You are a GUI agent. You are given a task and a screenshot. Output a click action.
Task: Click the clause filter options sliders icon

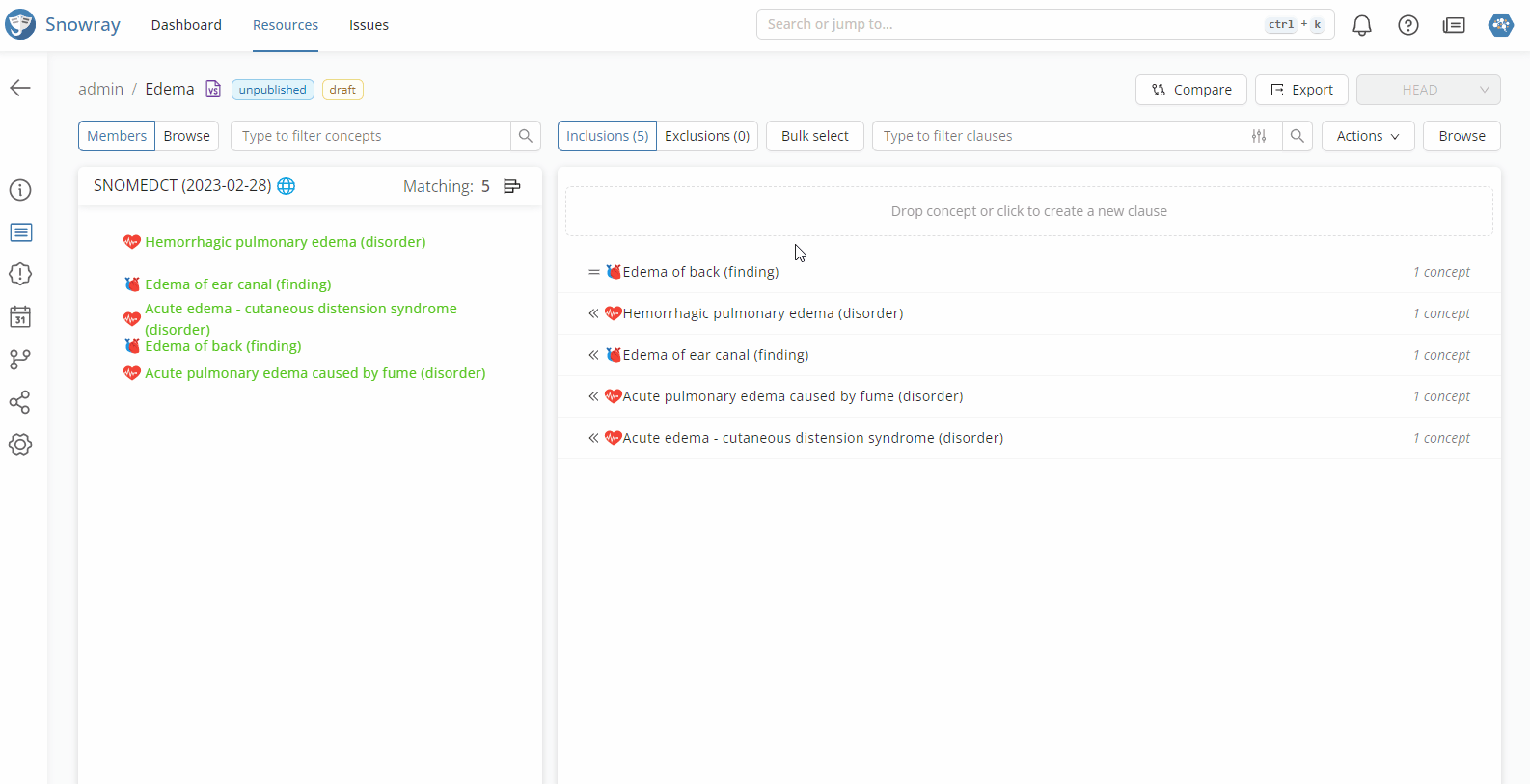coord(1259,136)
